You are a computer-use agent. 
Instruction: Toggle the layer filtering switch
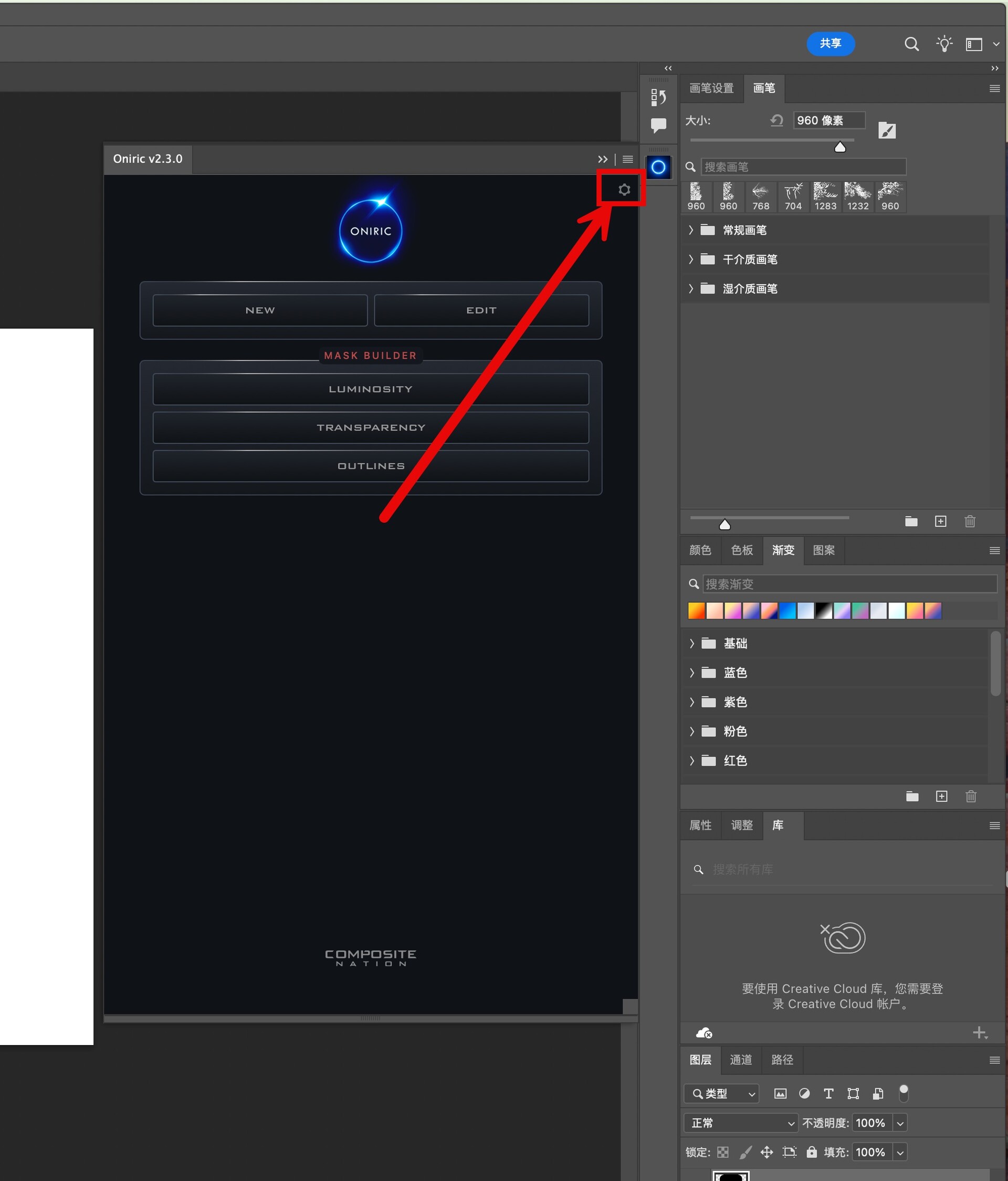(x=903, y=1093)
